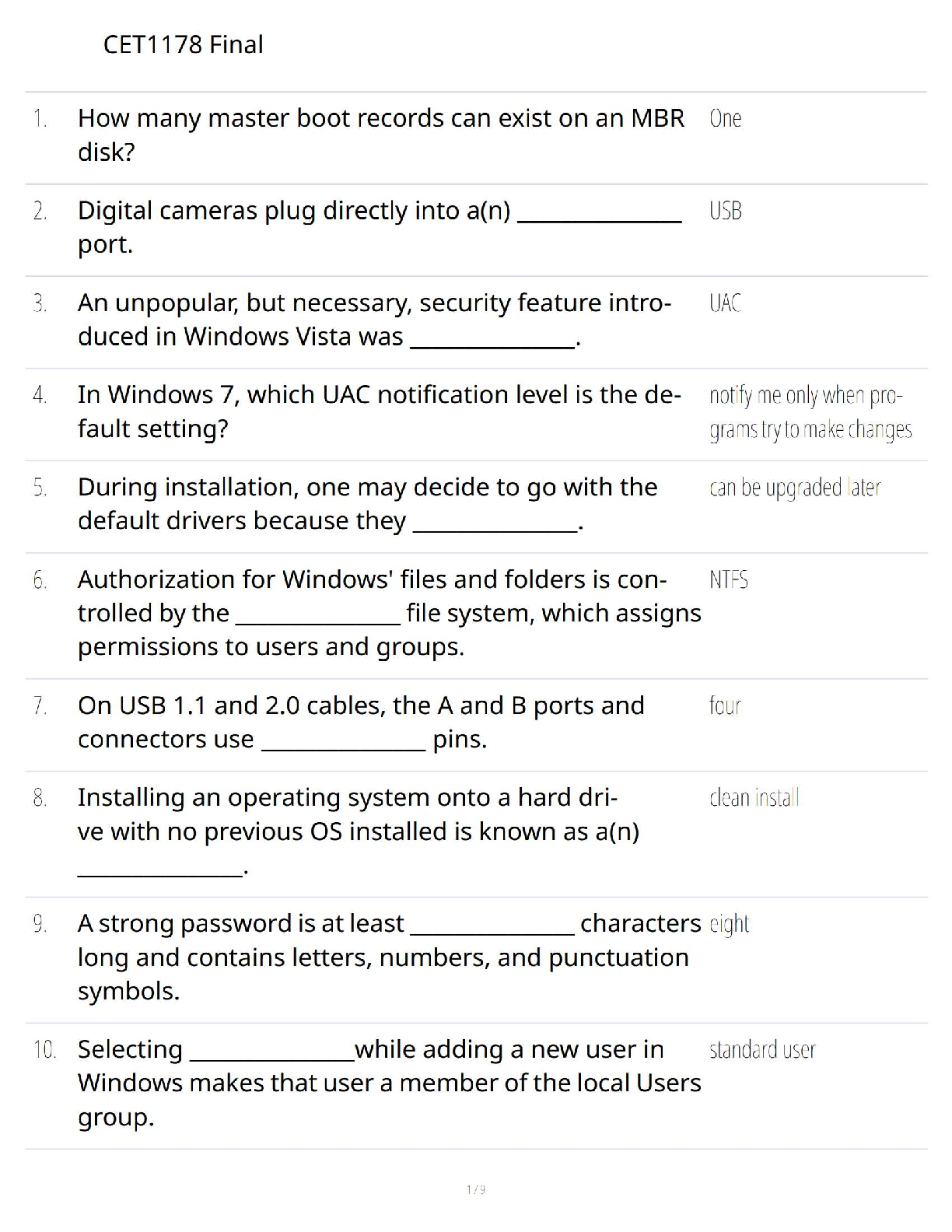This screenshot has height=1232, width=952.
Task: Click the 'standard user' answer text
Action: click(762, 1050)
